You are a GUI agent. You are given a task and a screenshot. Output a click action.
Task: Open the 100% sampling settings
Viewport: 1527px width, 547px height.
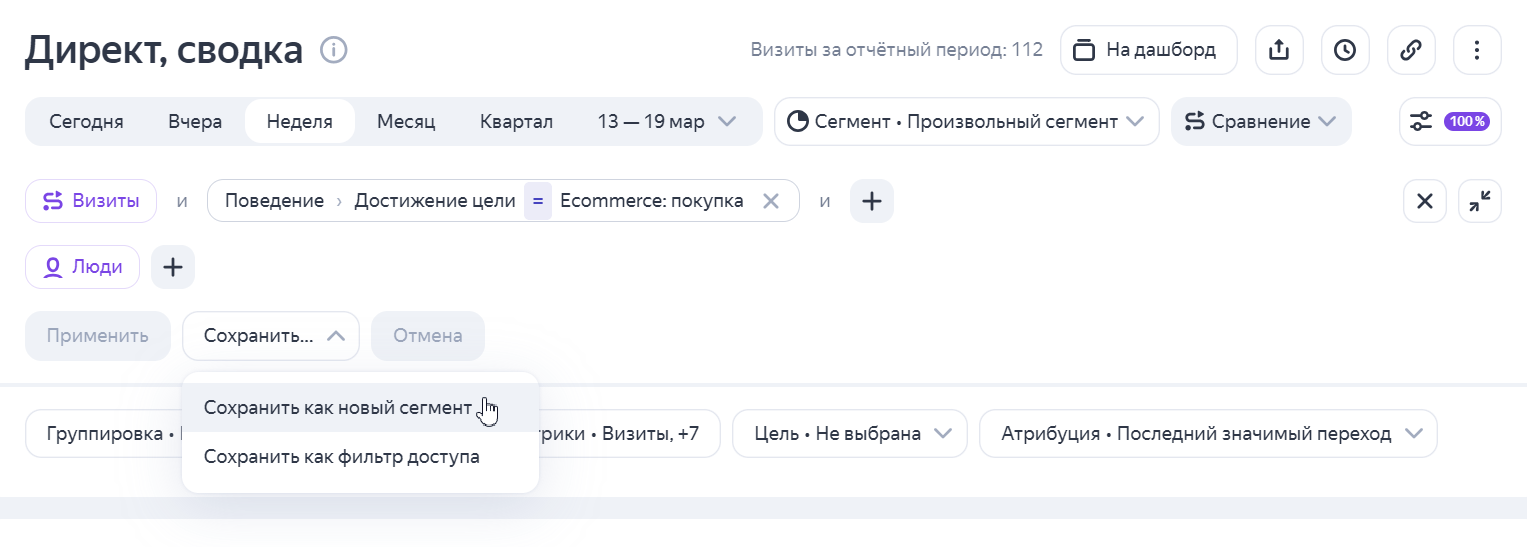[x=1450, y=122]
